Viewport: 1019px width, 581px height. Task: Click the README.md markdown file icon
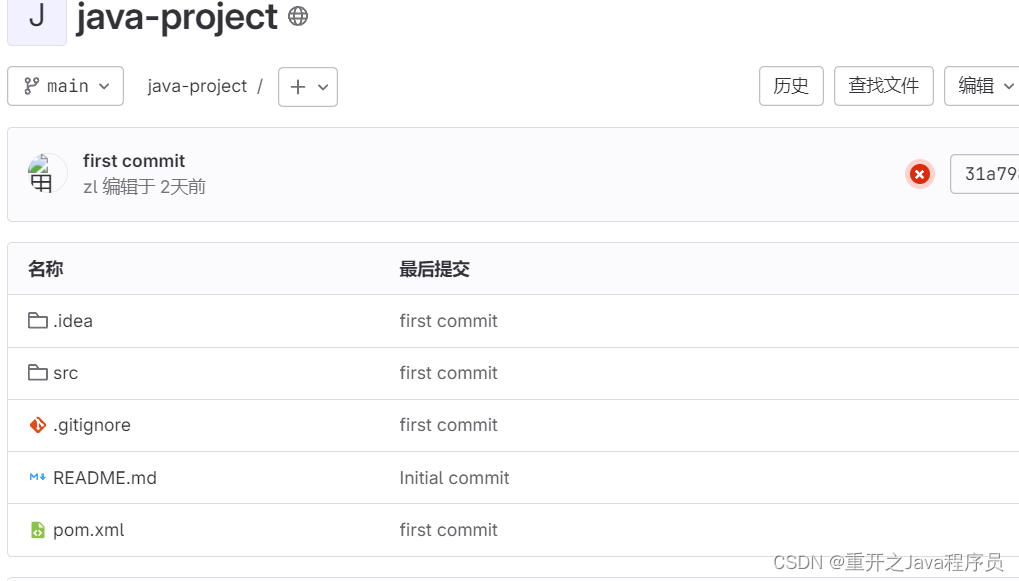(x=38, y=477)
